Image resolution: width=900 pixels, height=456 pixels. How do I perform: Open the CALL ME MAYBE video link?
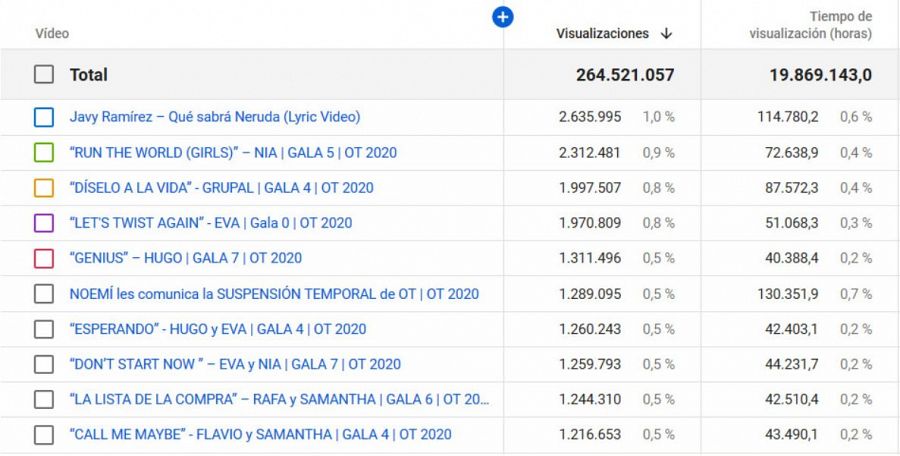[260, 435]
